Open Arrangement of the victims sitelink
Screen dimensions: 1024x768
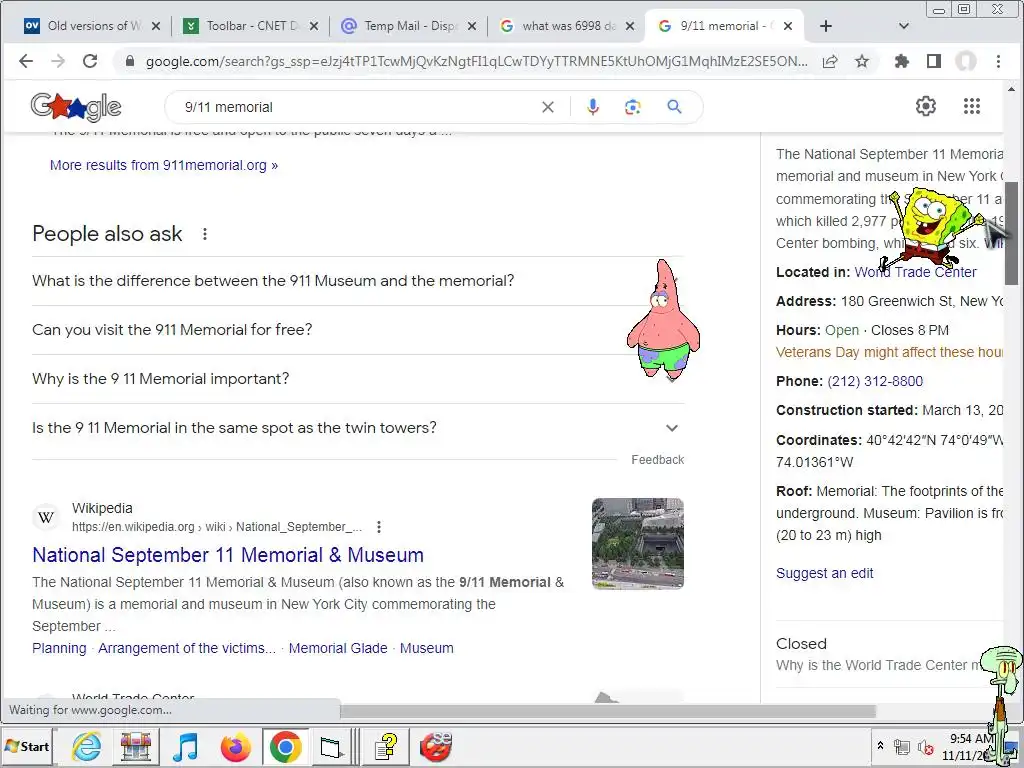(187, 648)
